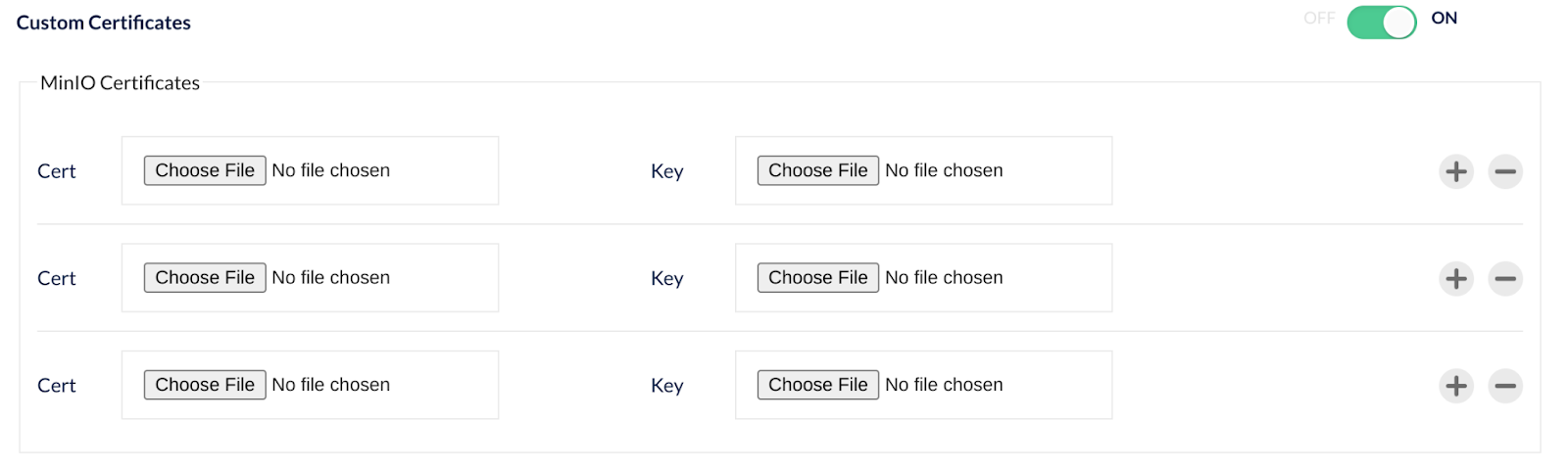Choose a Cert file in the first row

click(205, 170)
